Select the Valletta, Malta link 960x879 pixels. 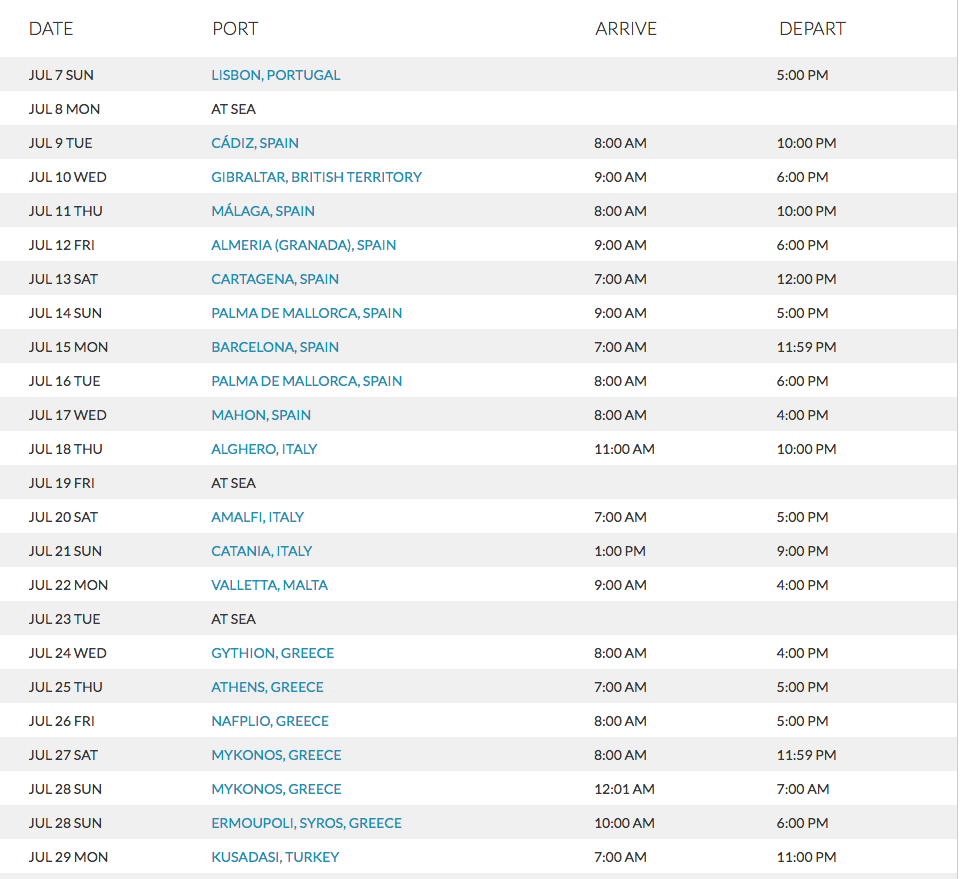click(x=269, y=585)
